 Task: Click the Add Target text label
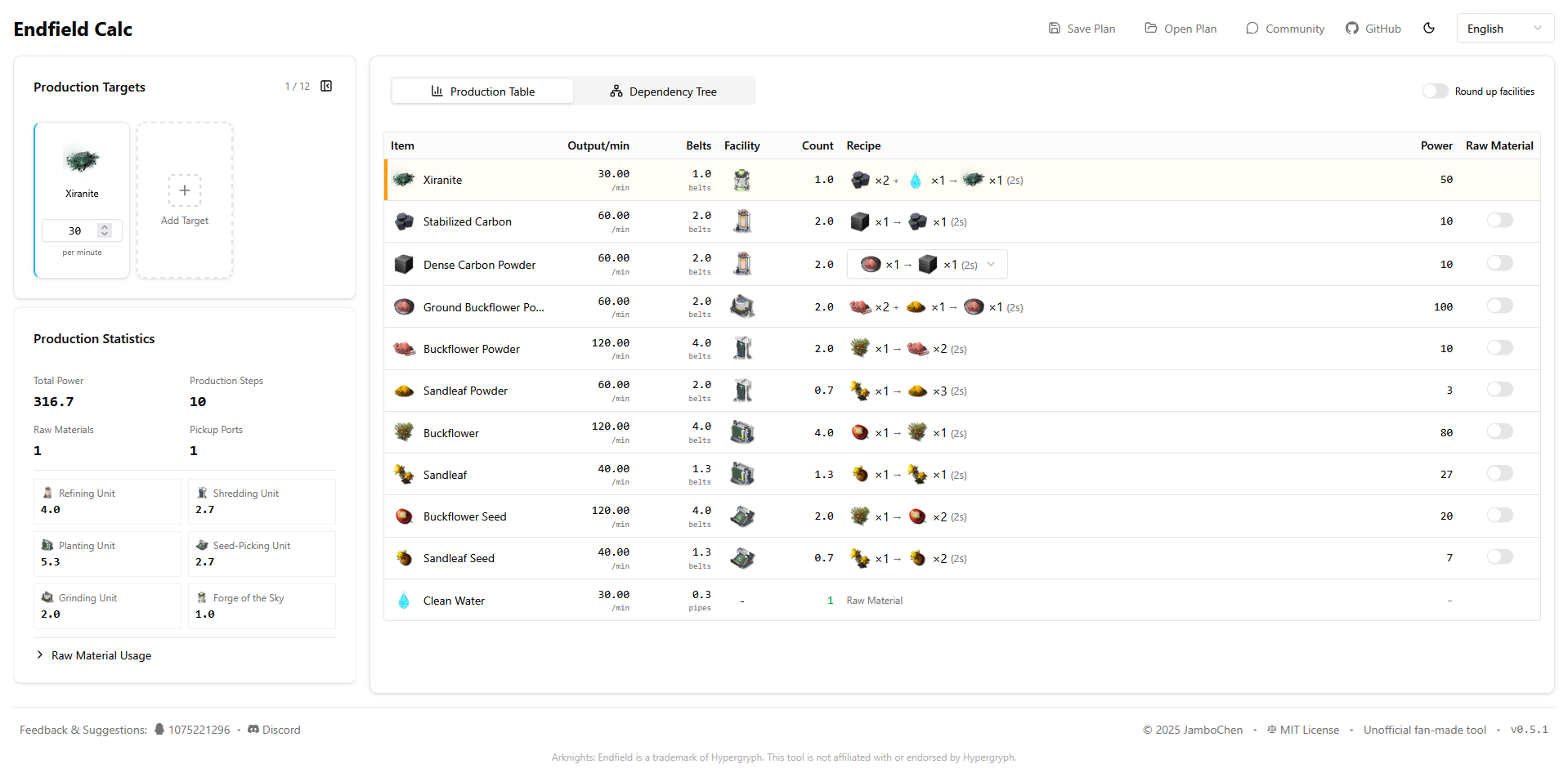click(185, 221)
